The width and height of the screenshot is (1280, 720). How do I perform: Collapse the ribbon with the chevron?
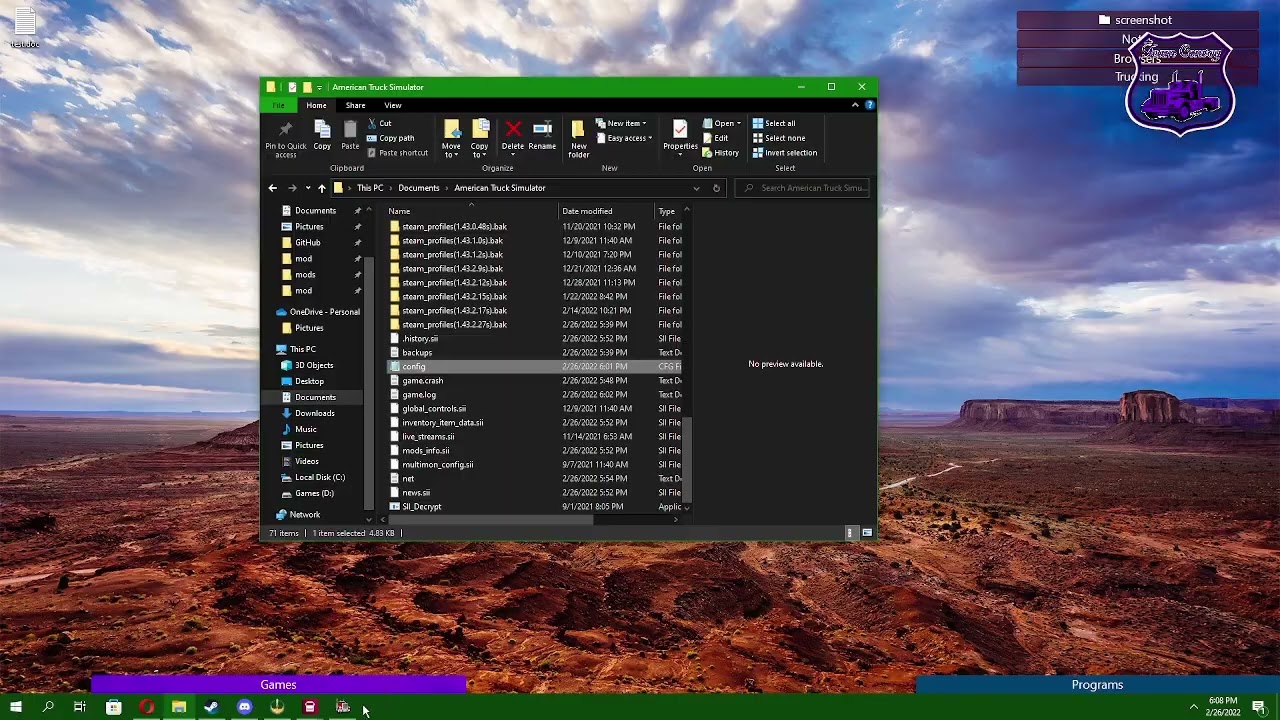point(855,105)
